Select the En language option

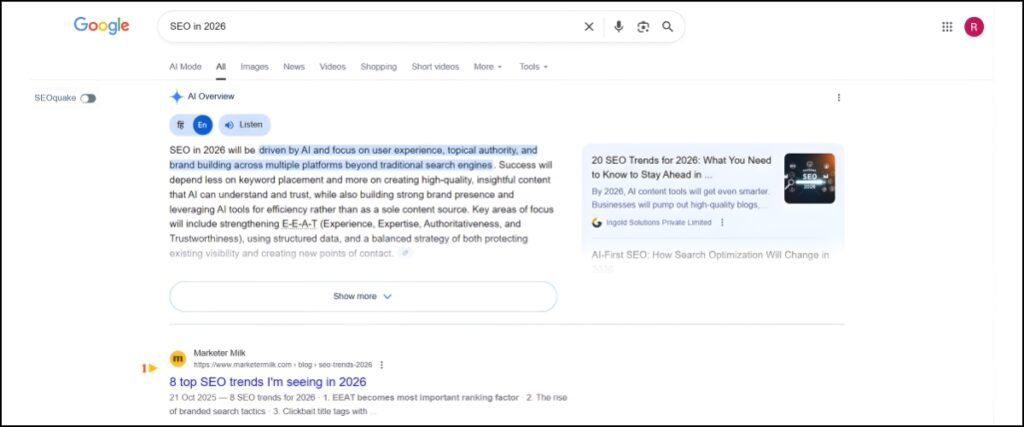click(202, 125)
